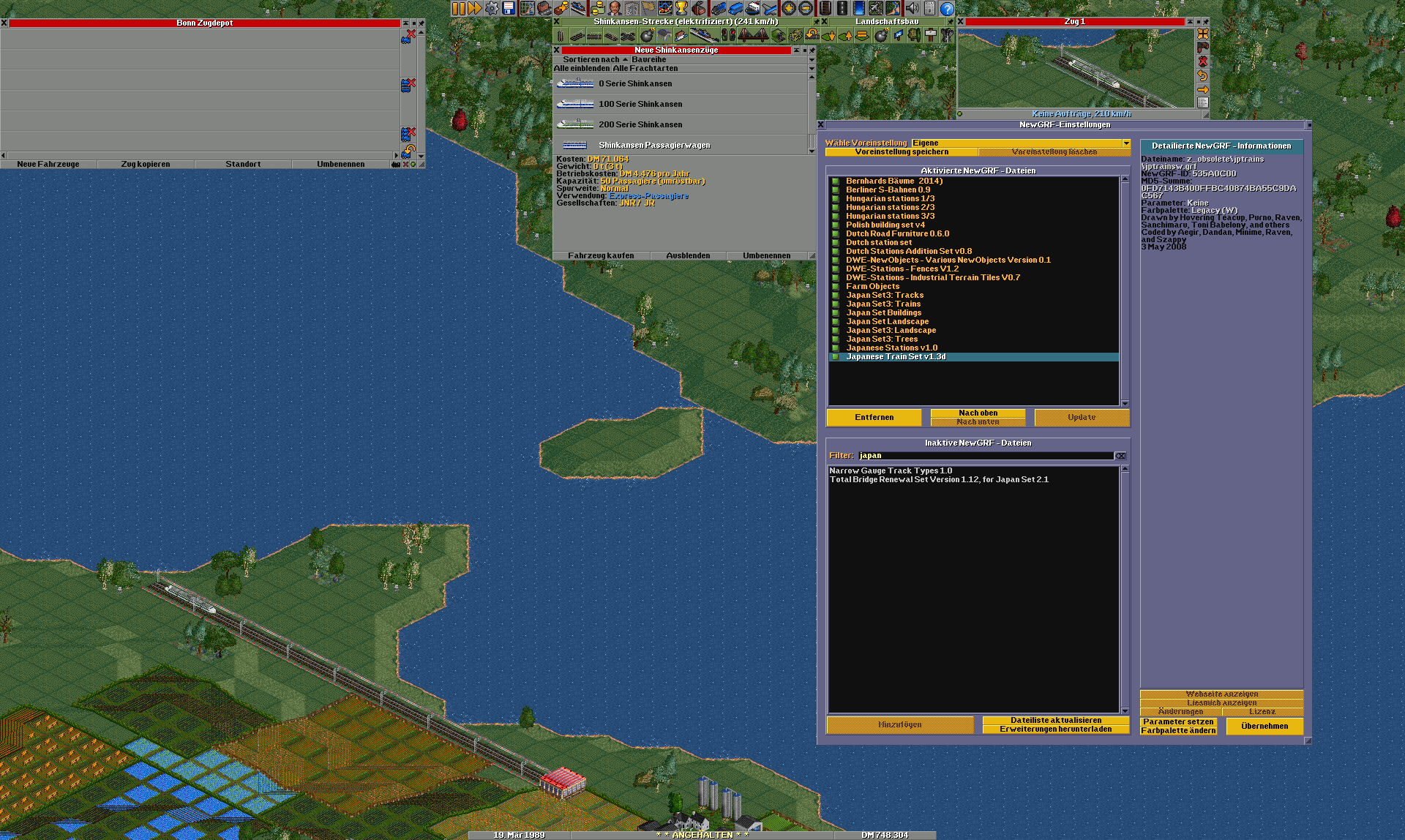Select 200 Serie Shinkansen in list
Image resolution: width=1405 pixels, height=840 pixels.
(x=640, y=125)
